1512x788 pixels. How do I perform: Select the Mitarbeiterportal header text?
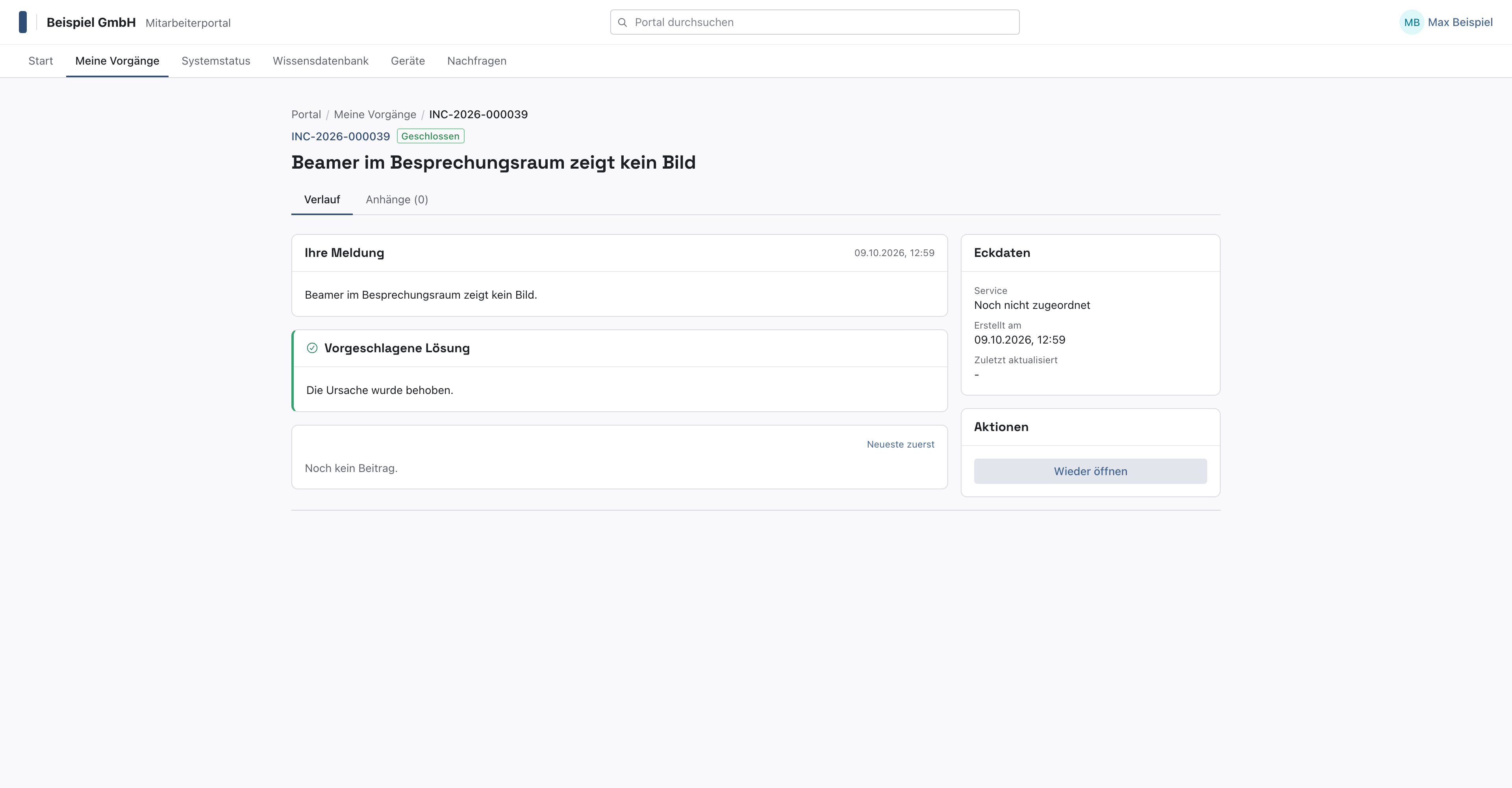(188, 23)
